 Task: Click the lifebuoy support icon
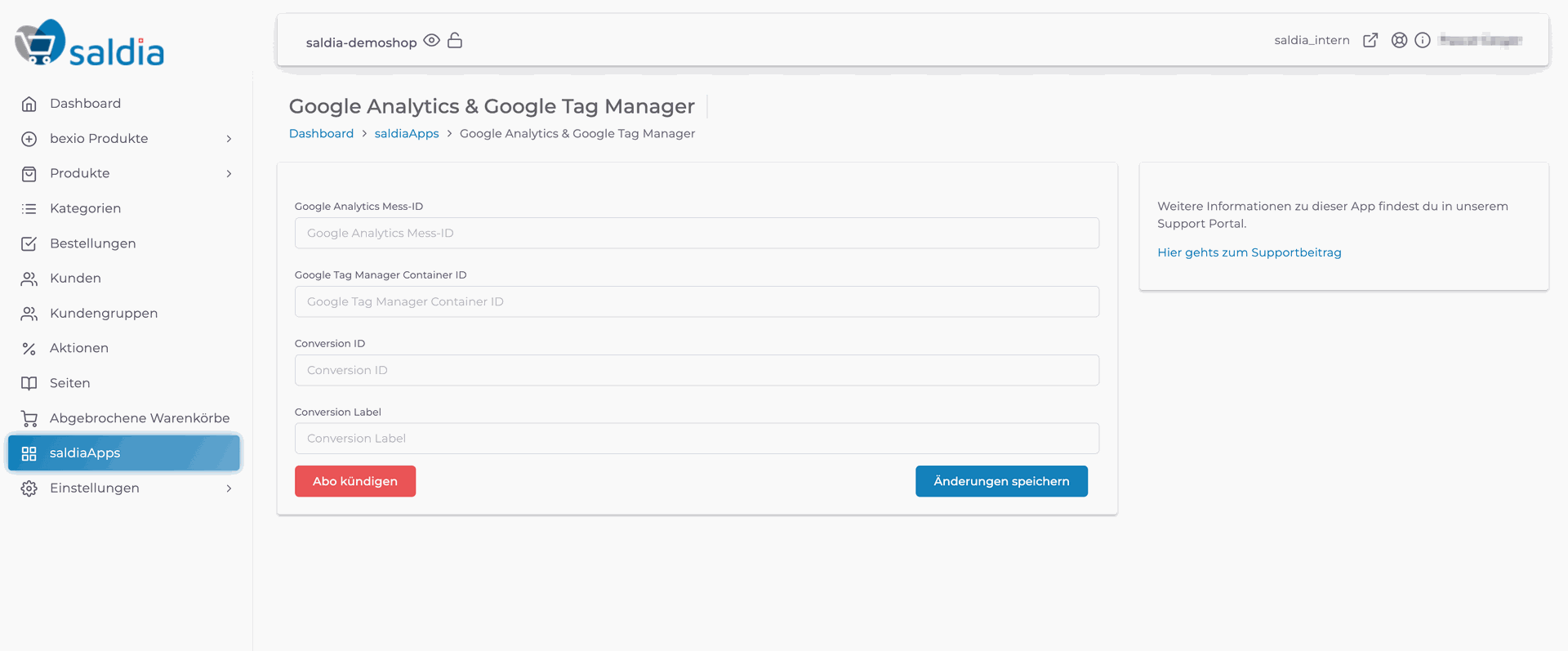(x=1399, y=40)
